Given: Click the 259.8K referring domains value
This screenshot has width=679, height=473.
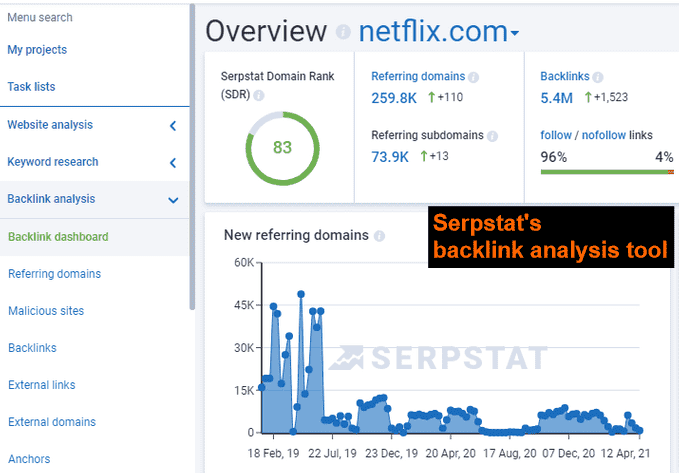Looking at the screenshot, I should pyautogui.click(x=394, y=99).
